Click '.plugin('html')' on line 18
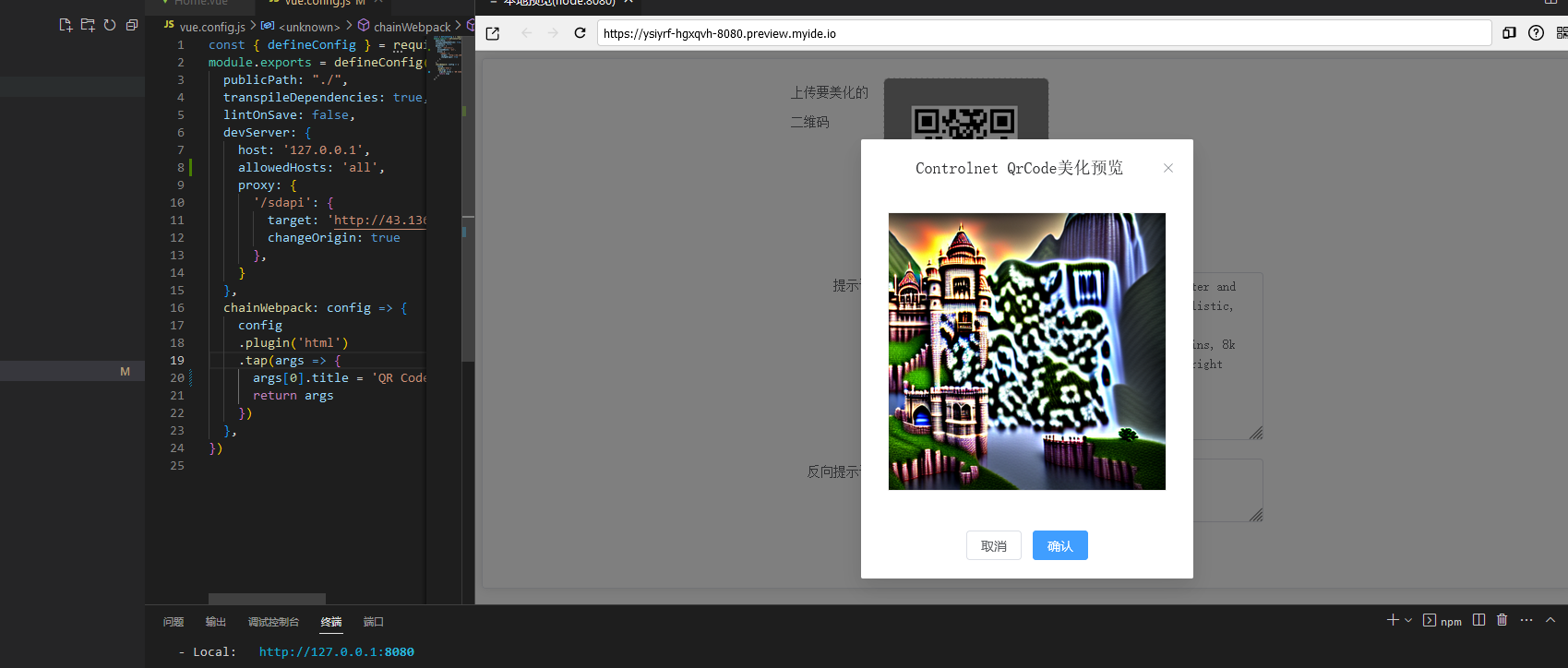Screen dimensions: 1568x668 pos(293,342)
